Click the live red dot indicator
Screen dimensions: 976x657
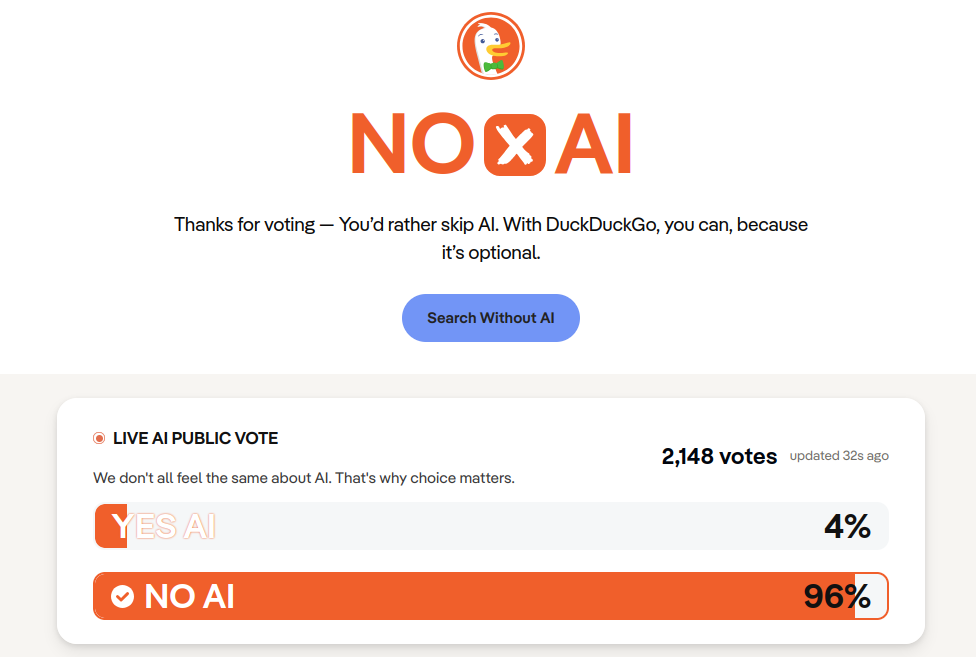pos(99,438)
